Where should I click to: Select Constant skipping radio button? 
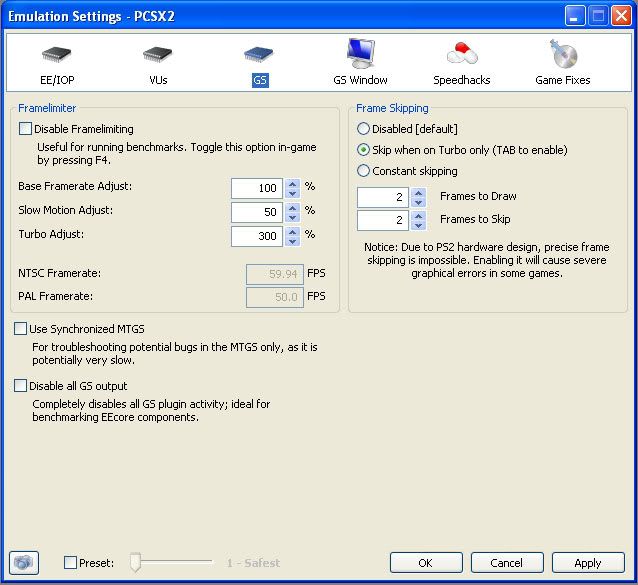pyautogui.click(x=363, y=170)
